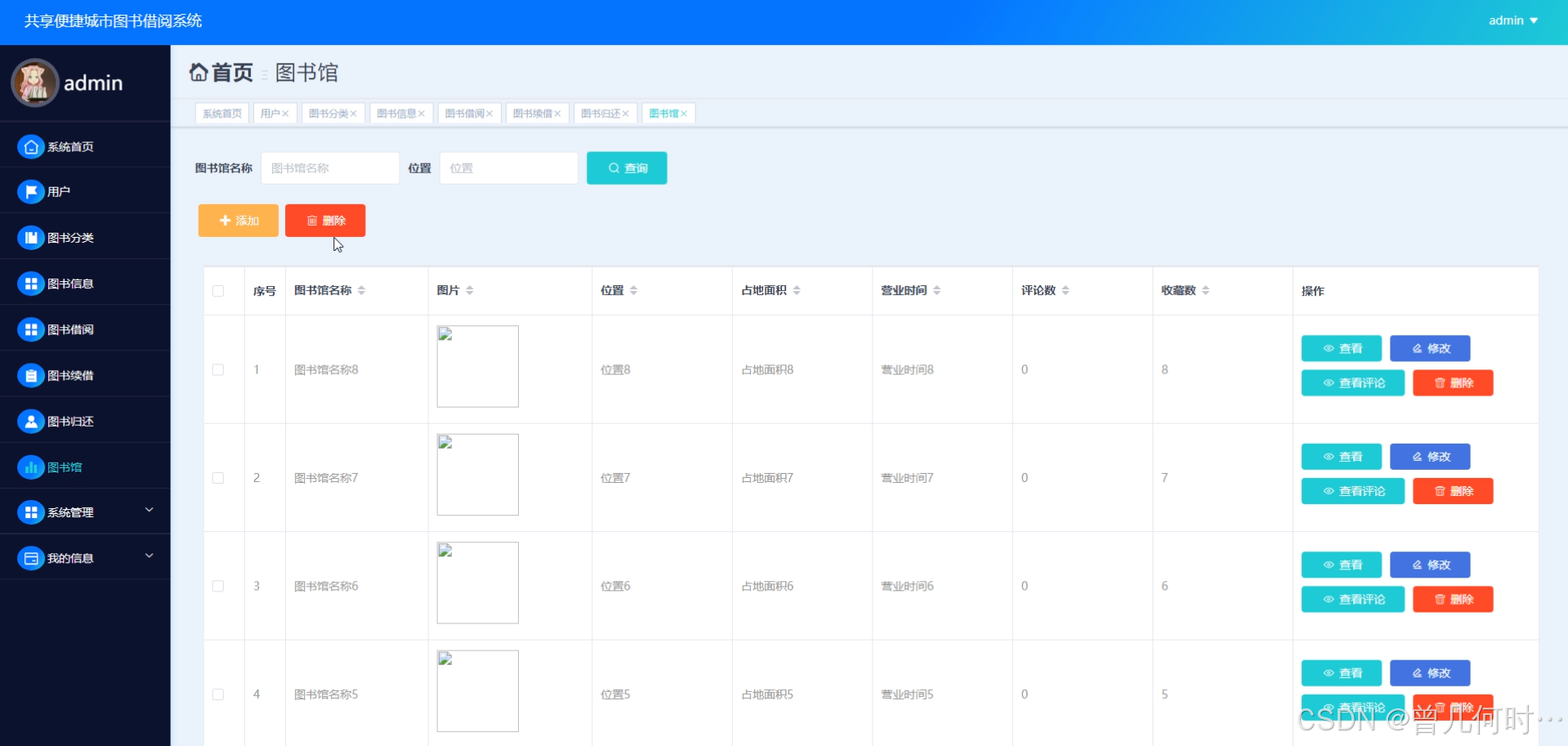Check the row for 图书馆名称8
The image size is (1568, 746).
[218, 369]
